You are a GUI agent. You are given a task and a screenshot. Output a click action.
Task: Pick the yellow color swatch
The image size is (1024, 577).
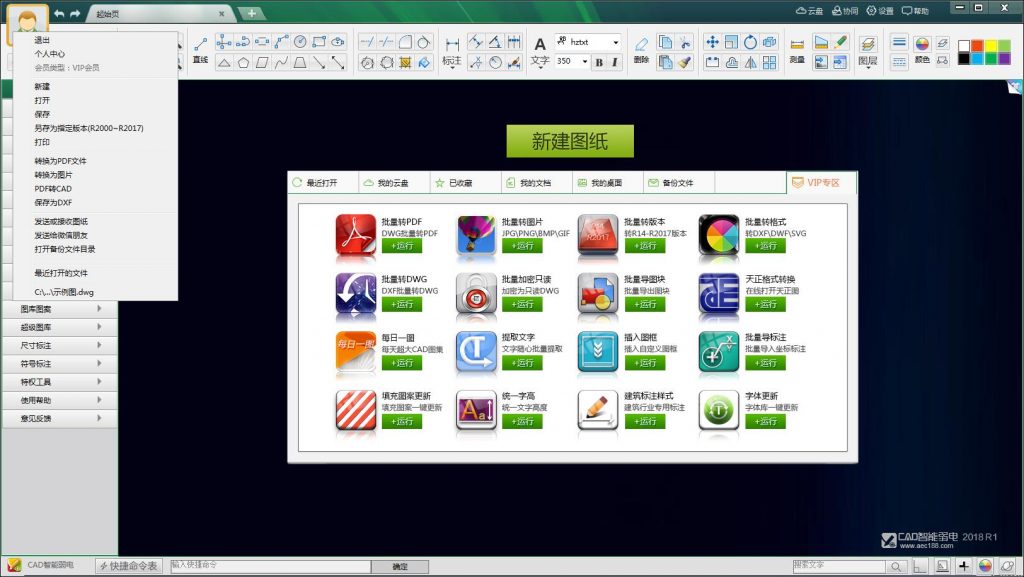coord(990,45)
